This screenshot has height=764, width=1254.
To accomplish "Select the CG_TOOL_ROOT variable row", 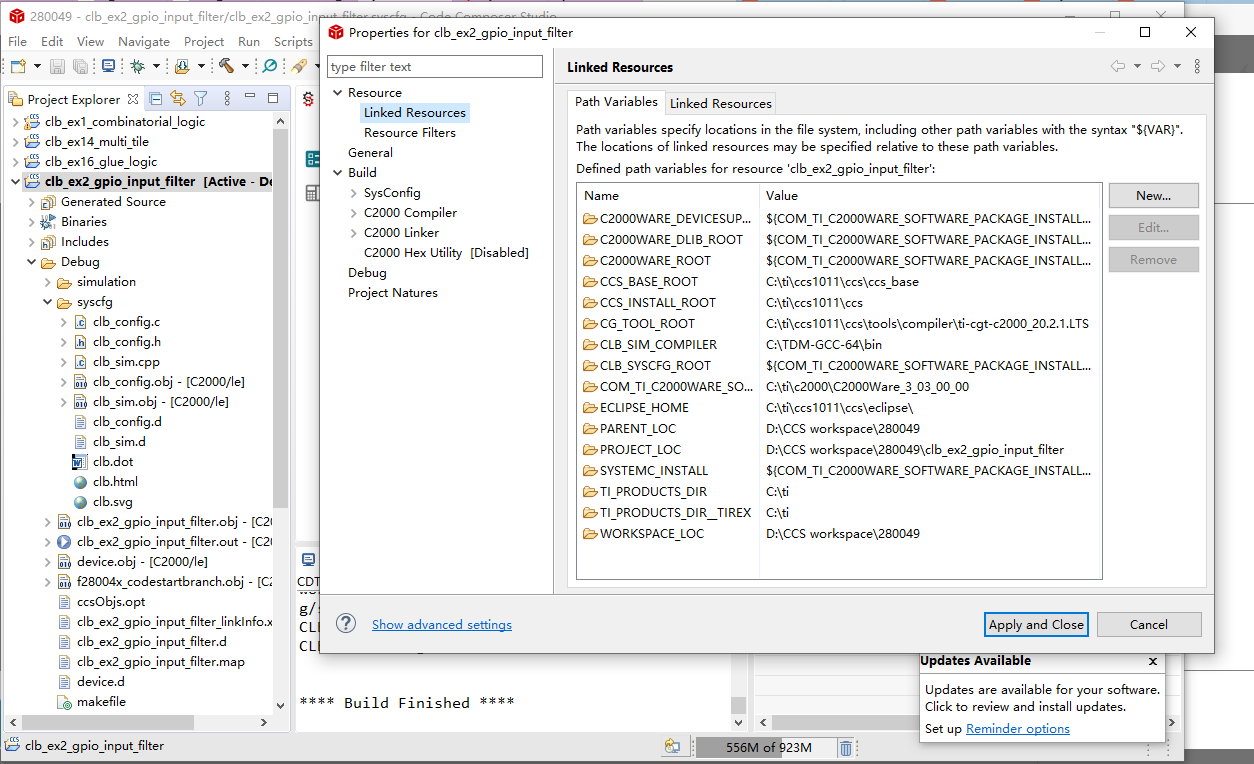I will click(x=839, y=323).
